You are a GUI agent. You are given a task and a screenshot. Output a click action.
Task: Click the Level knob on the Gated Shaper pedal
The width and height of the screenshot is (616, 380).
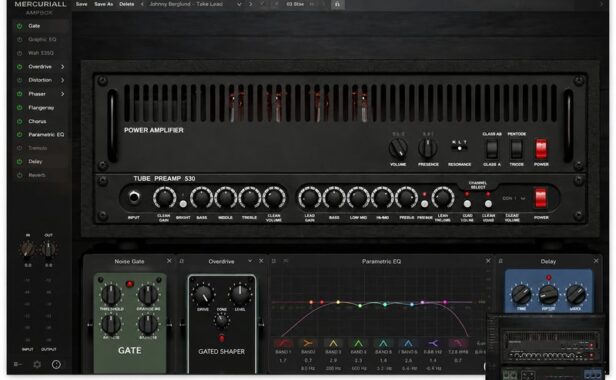pyautogui.click(x=239, y=295)
